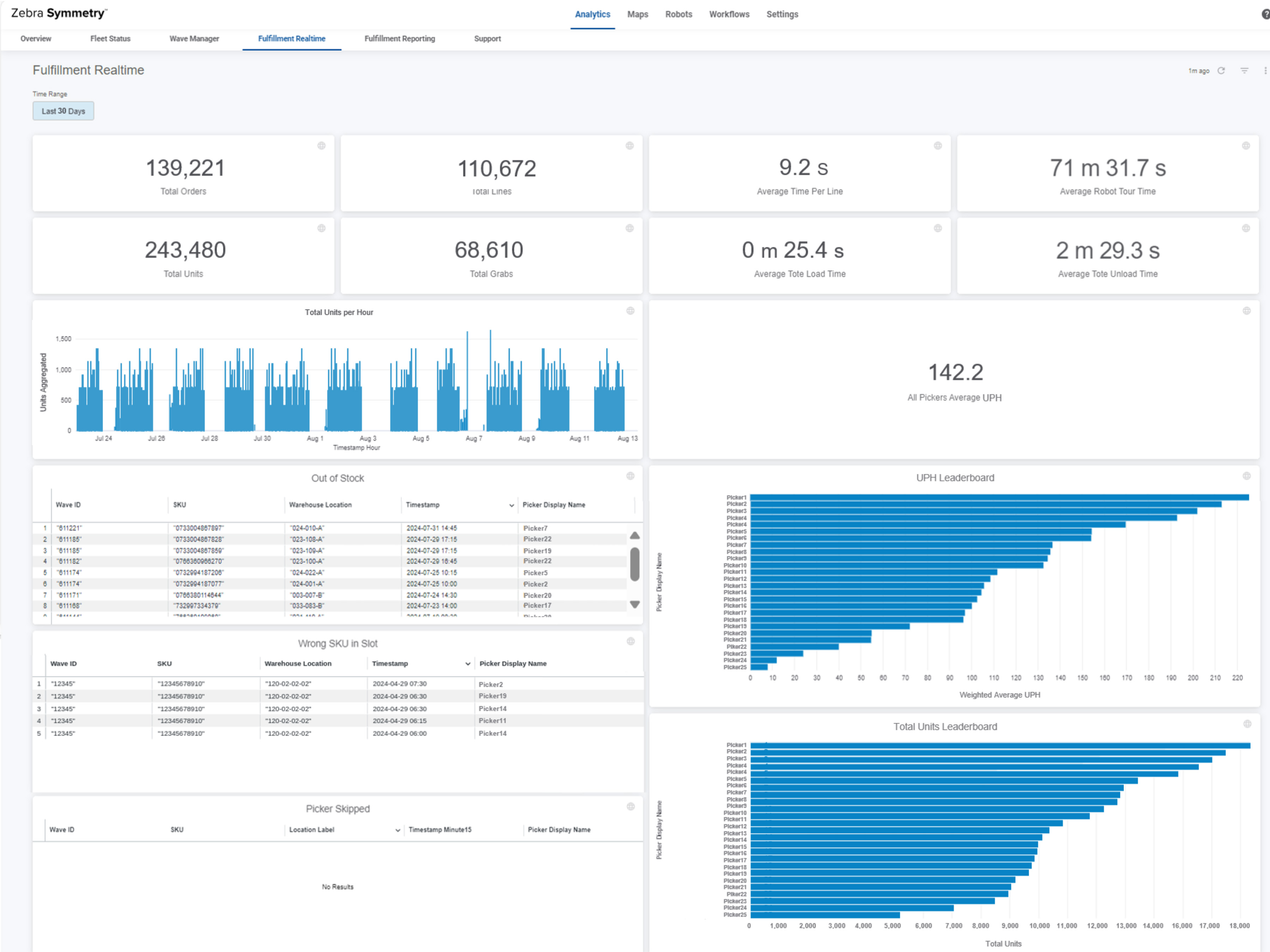Click the globe icon on Total Units Leaderboard chart

click(1247, 724)
